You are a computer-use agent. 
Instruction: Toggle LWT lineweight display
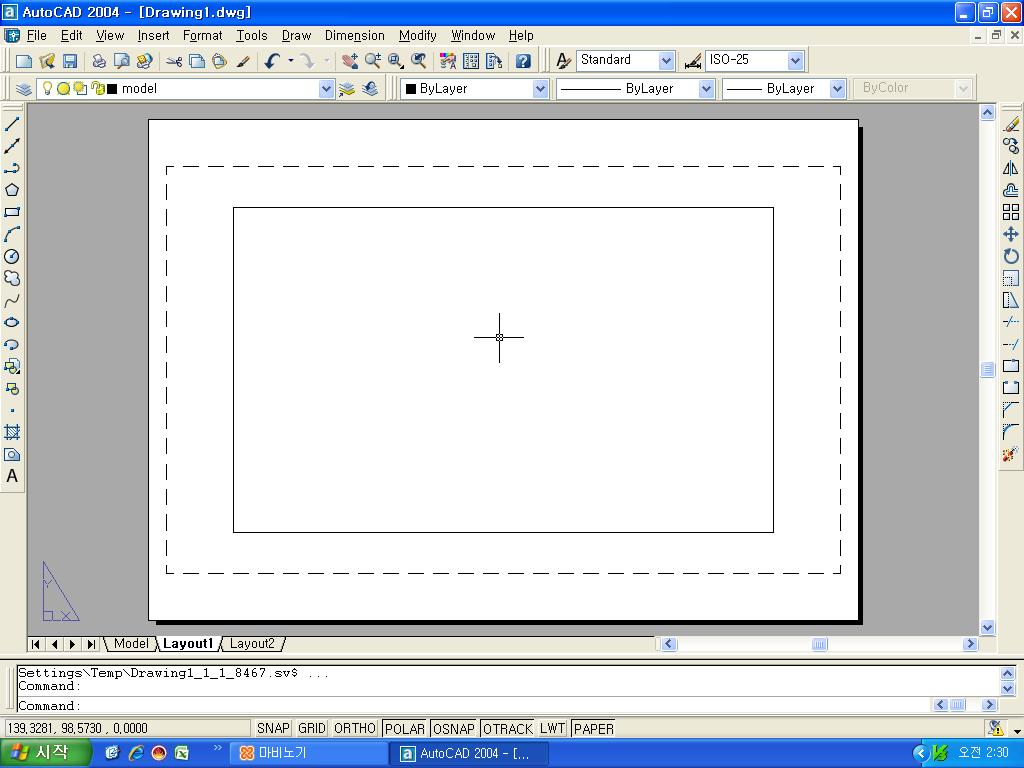[x=552, y=728]
